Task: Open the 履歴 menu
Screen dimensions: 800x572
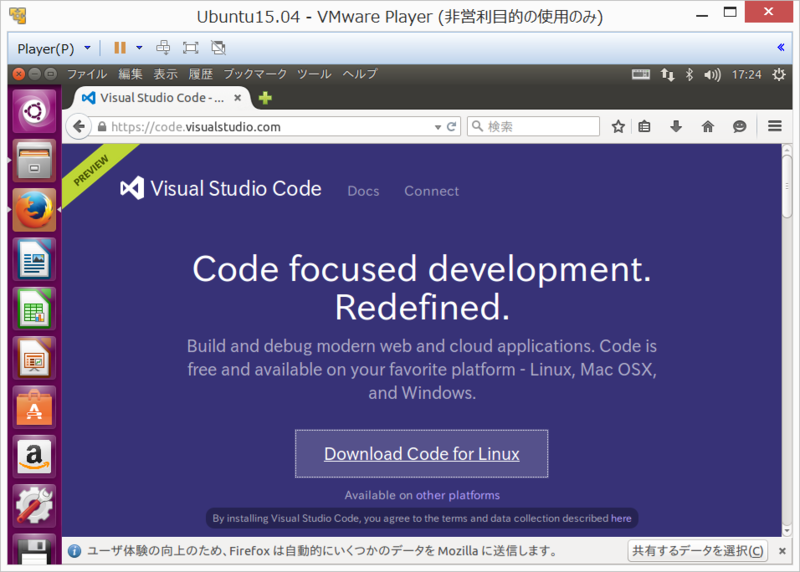Action: [x=201, y=74]
